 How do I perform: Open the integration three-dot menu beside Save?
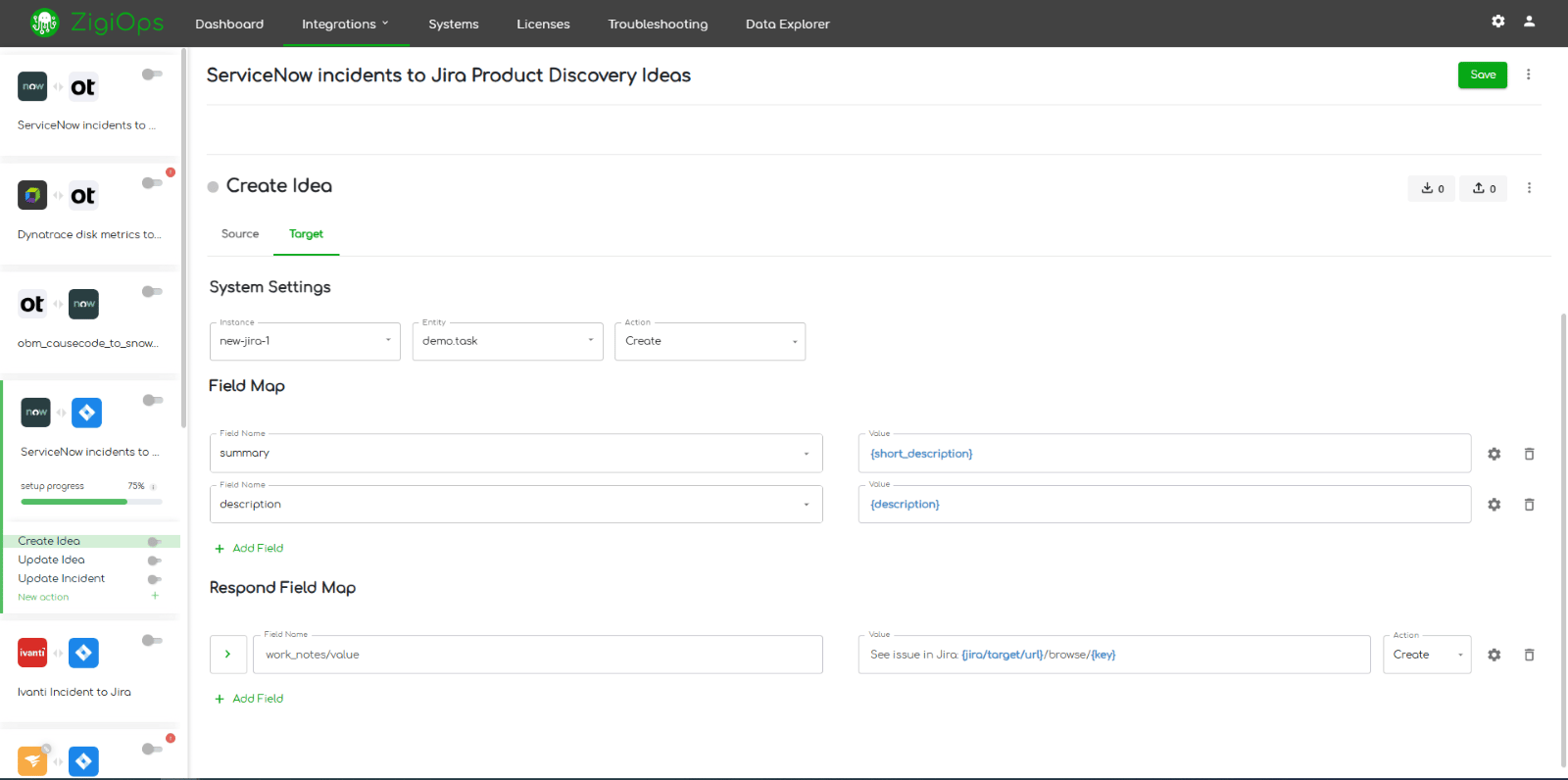1528,74
